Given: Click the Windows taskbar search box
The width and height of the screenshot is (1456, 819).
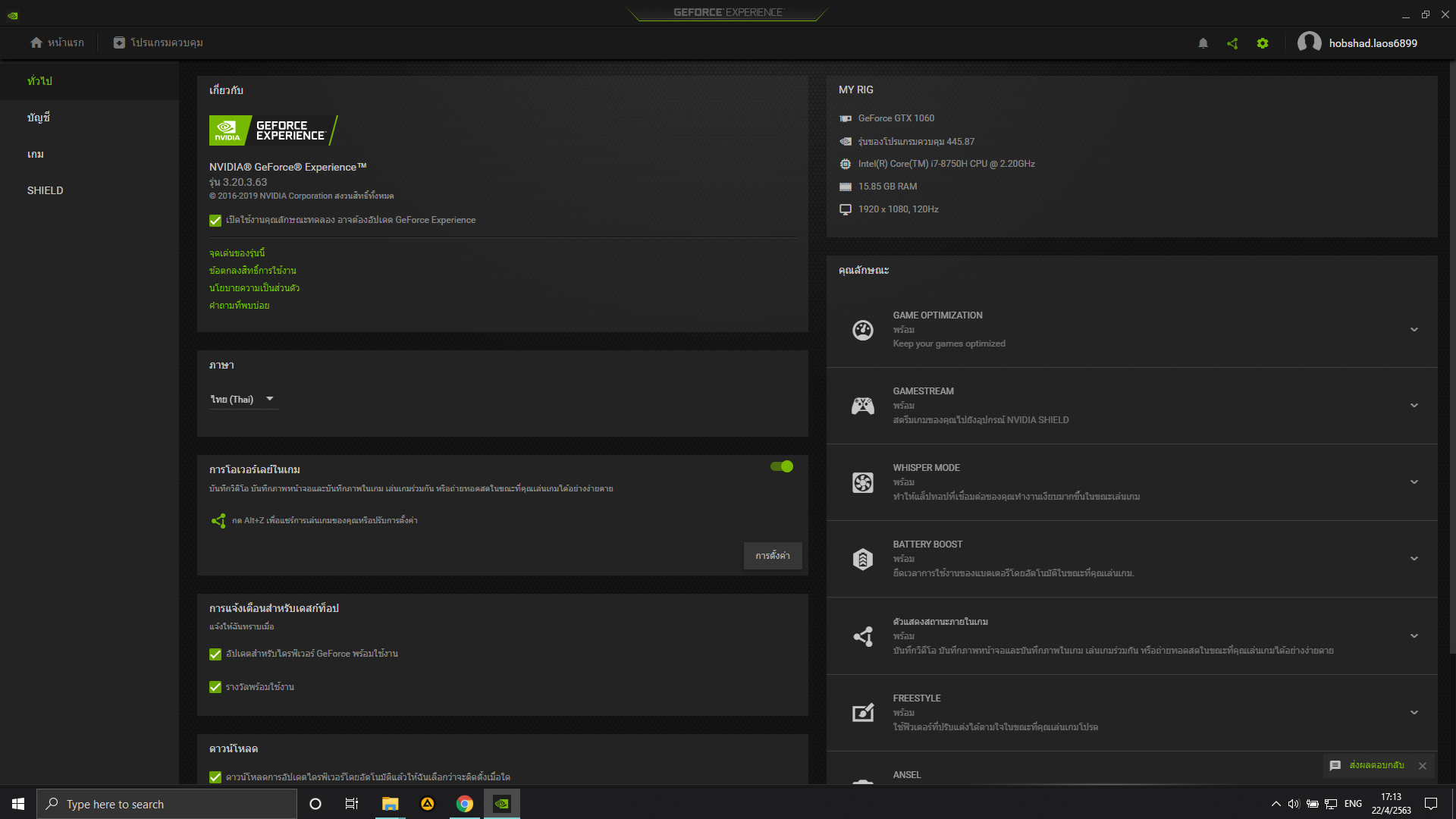Looking at the screenshot, I should tap(167, 804).
